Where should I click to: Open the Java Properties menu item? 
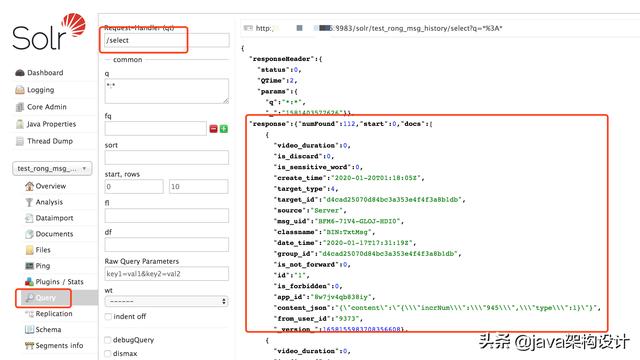[51, 124]
